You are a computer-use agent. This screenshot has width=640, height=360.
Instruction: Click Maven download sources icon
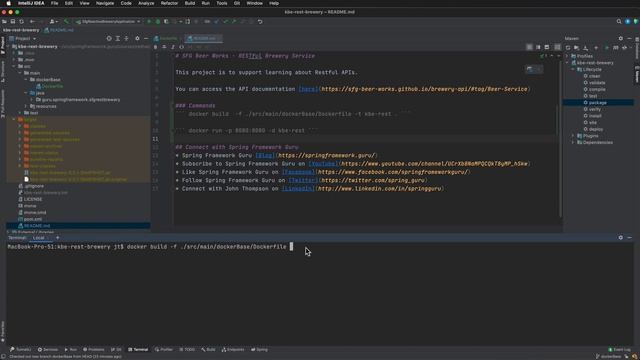[586, 48]
